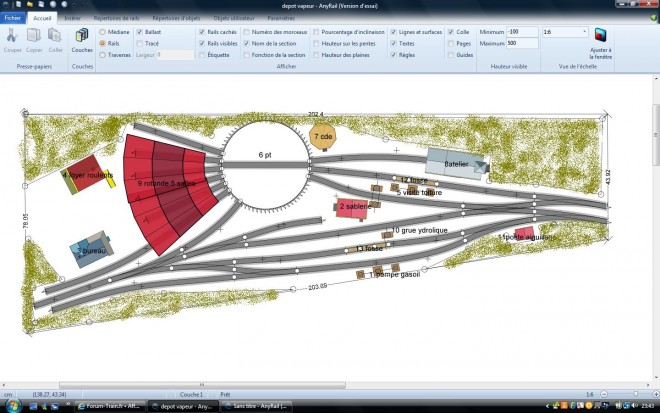Click the zoom in plus icon in status bar
Viewport: 660px width, 413px height.
click(x=656, y=394)
